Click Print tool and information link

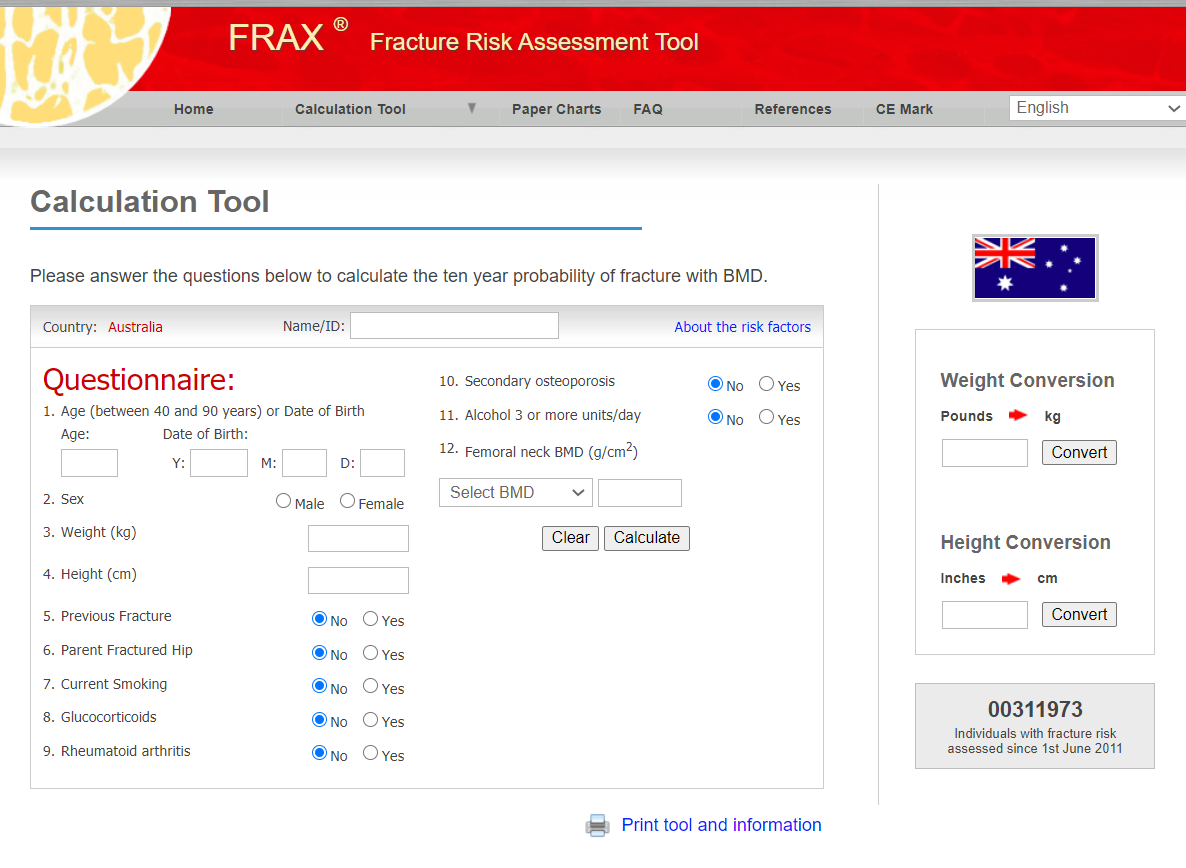pos(722,825)
